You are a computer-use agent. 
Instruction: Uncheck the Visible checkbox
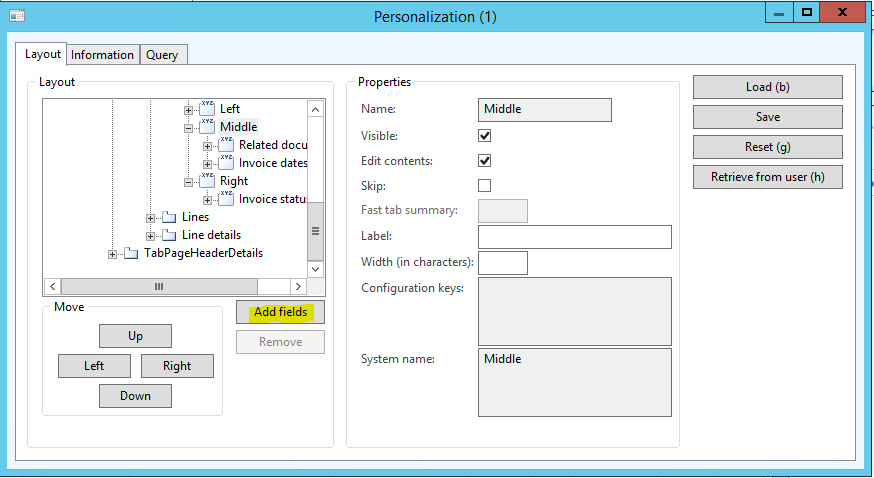point(485,135)
